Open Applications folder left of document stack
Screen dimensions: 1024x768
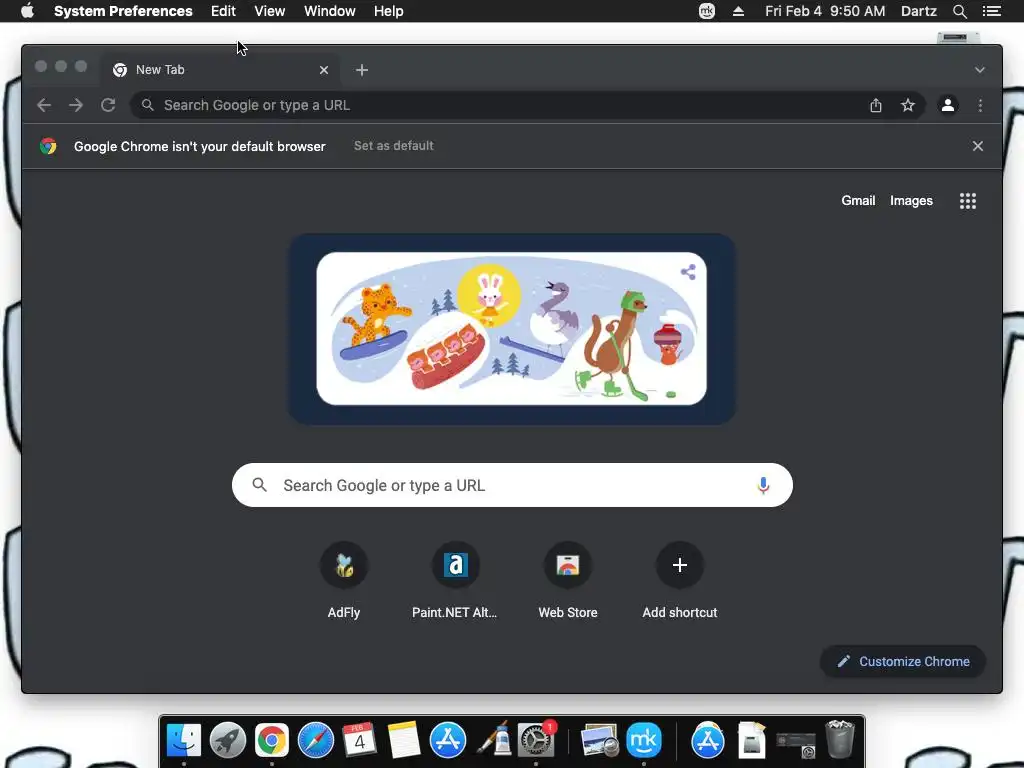click(708, 741)
